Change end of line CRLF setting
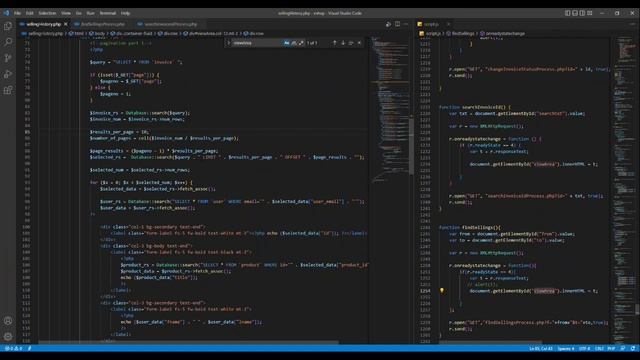Viewport: 640px width, 360px height. click(599, 349)
